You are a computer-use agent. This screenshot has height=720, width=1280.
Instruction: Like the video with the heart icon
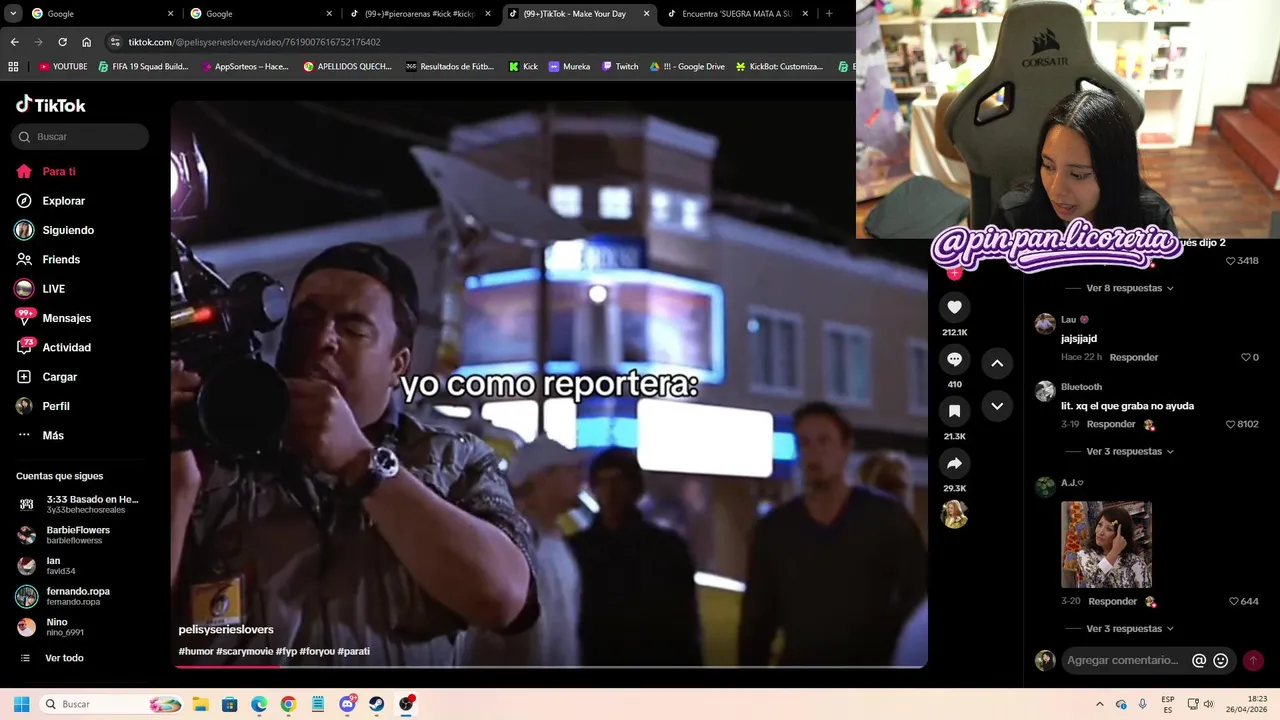[954, 307]
